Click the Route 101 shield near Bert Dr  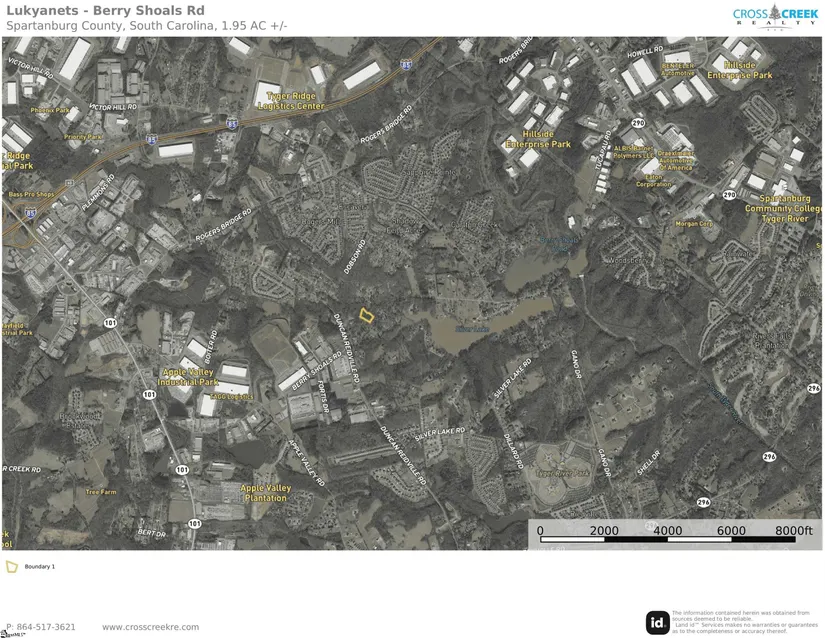click(194, 523)
